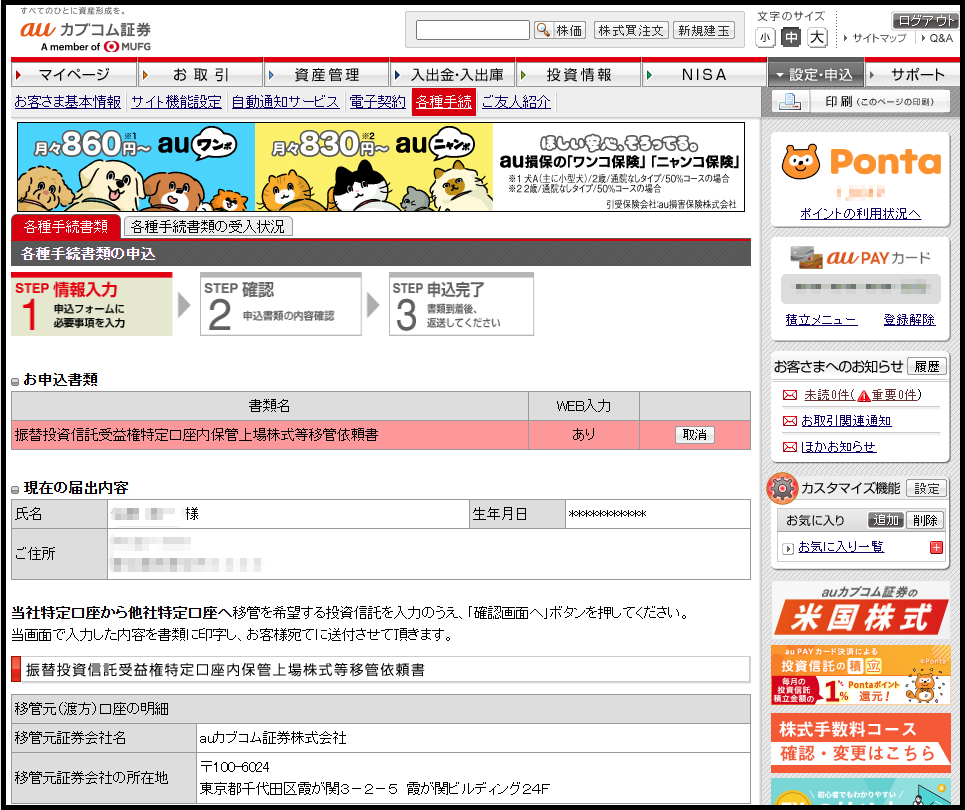Viewport: 965px width, 810px height.
Task: Click the envelope icon beside お取引関連通知
Action: [x=790, y=421]
